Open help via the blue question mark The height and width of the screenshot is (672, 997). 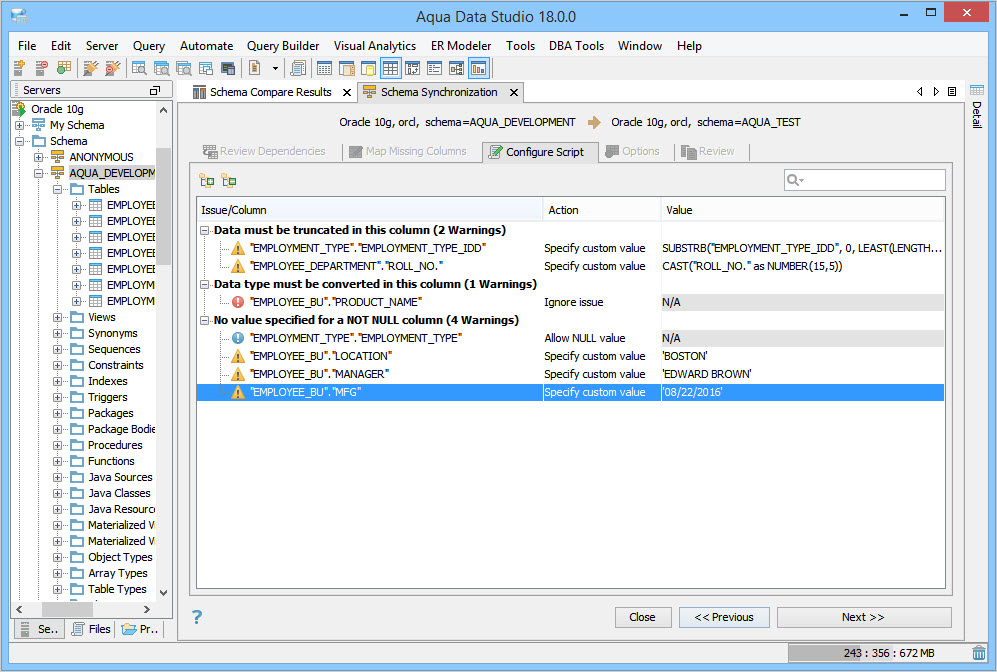click(x=197, y=617)
